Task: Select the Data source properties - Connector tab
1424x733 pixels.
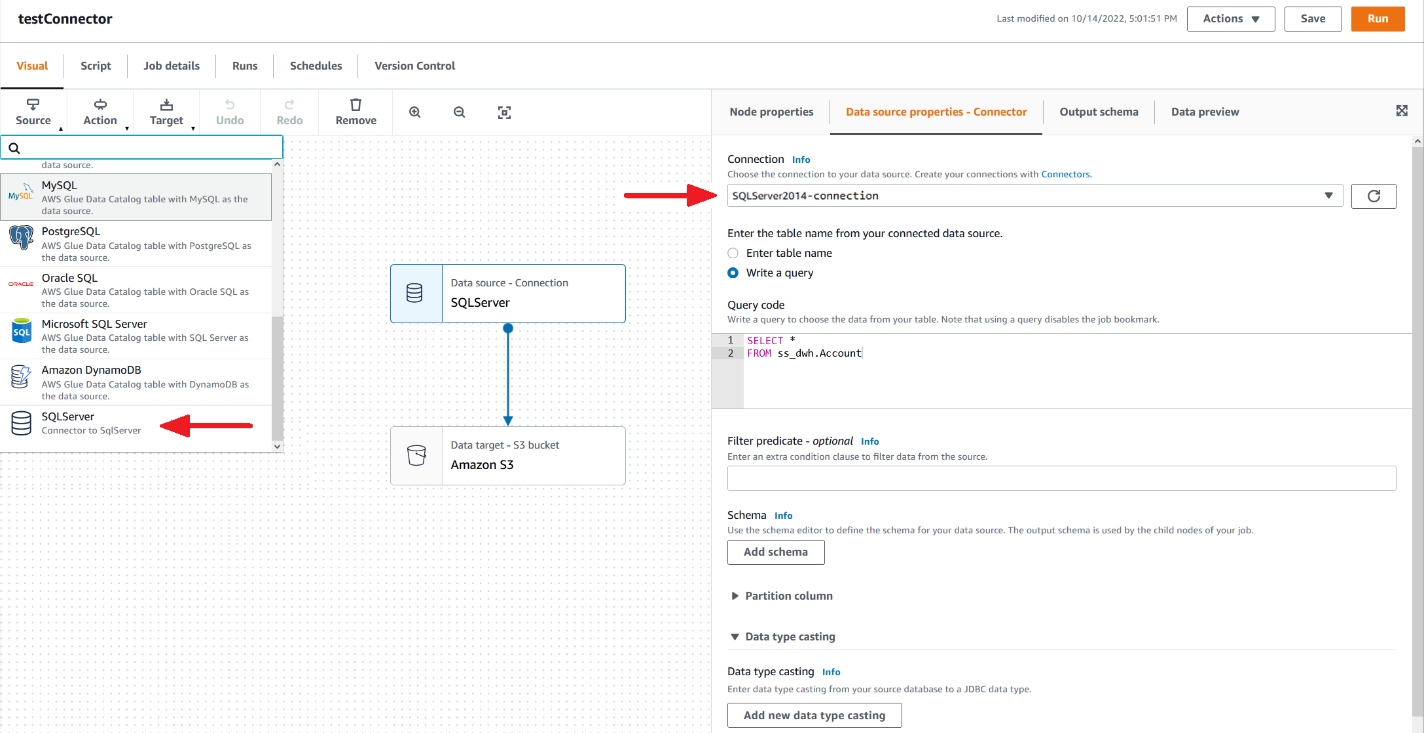Action: click(936, 112)
